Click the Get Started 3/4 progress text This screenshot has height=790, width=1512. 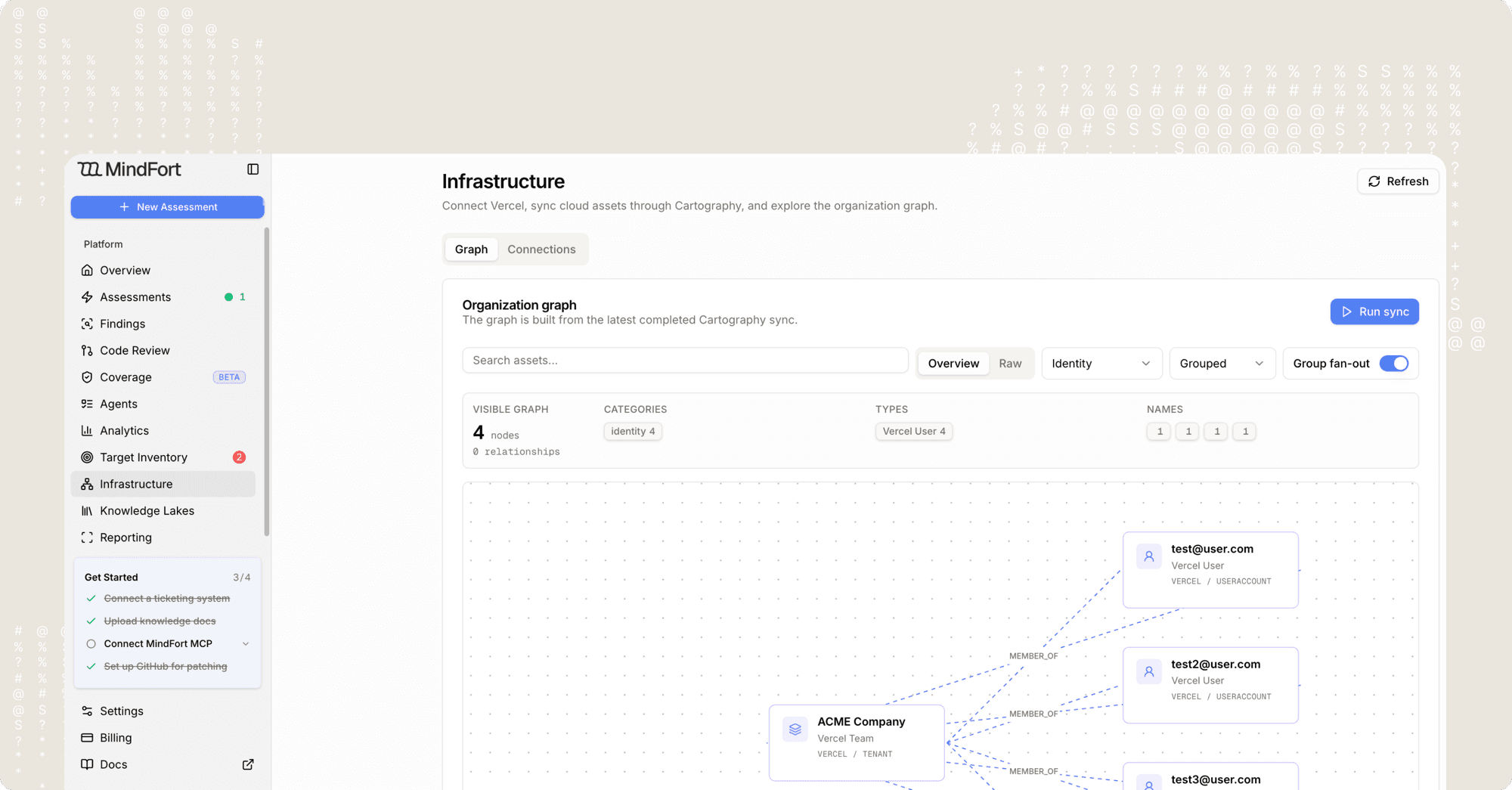coord(242,578)
